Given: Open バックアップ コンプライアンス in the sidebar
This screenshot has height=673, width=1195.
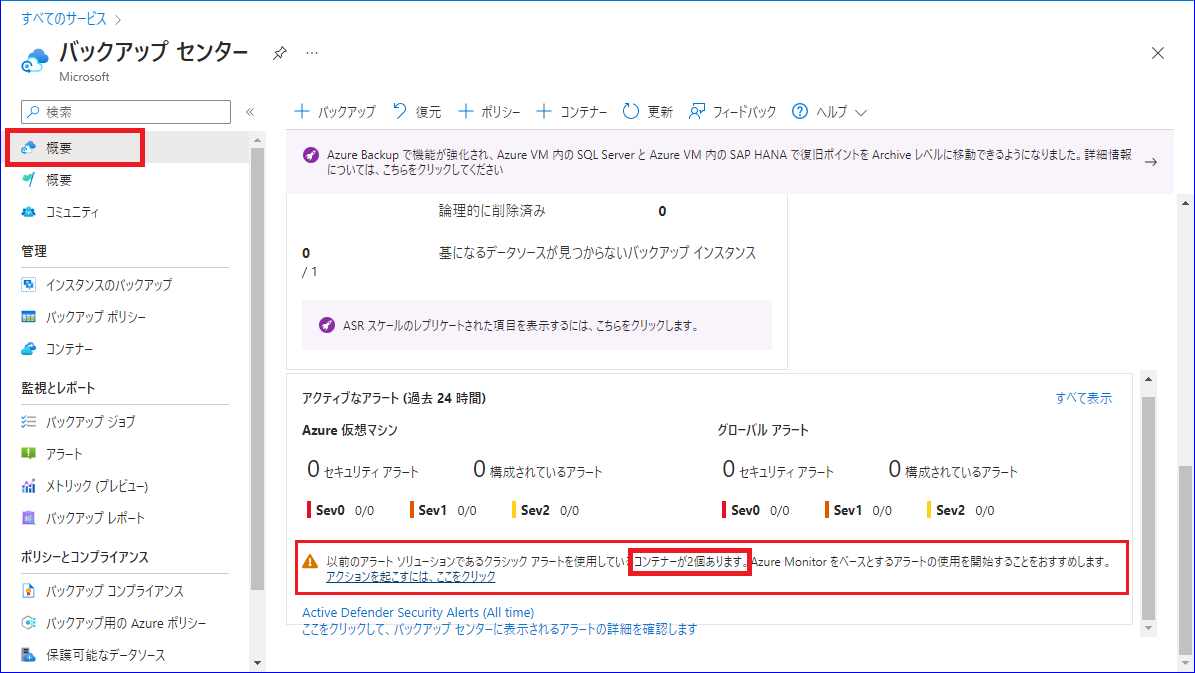Looking at the screenshot, I should click(114, 591).
